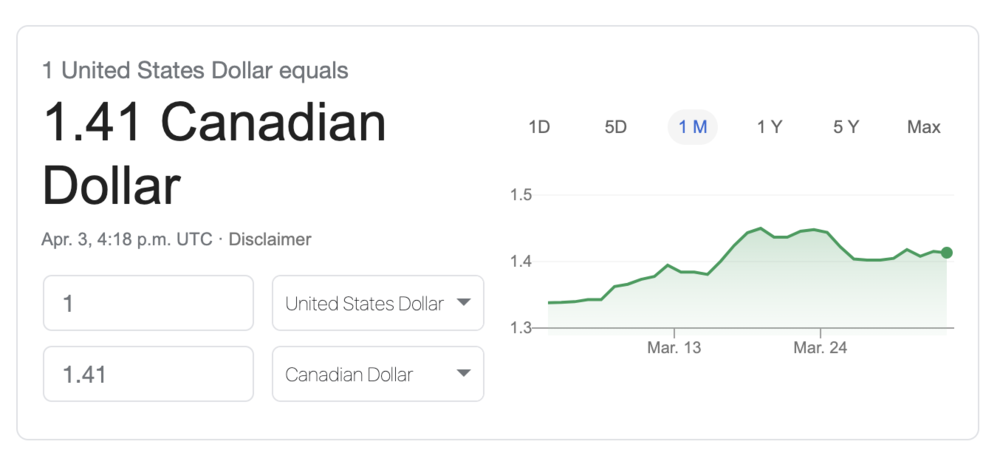The height and width of the screenshot is (464, 1000).
Task: Select the Max time range
Action: (923, 127)
